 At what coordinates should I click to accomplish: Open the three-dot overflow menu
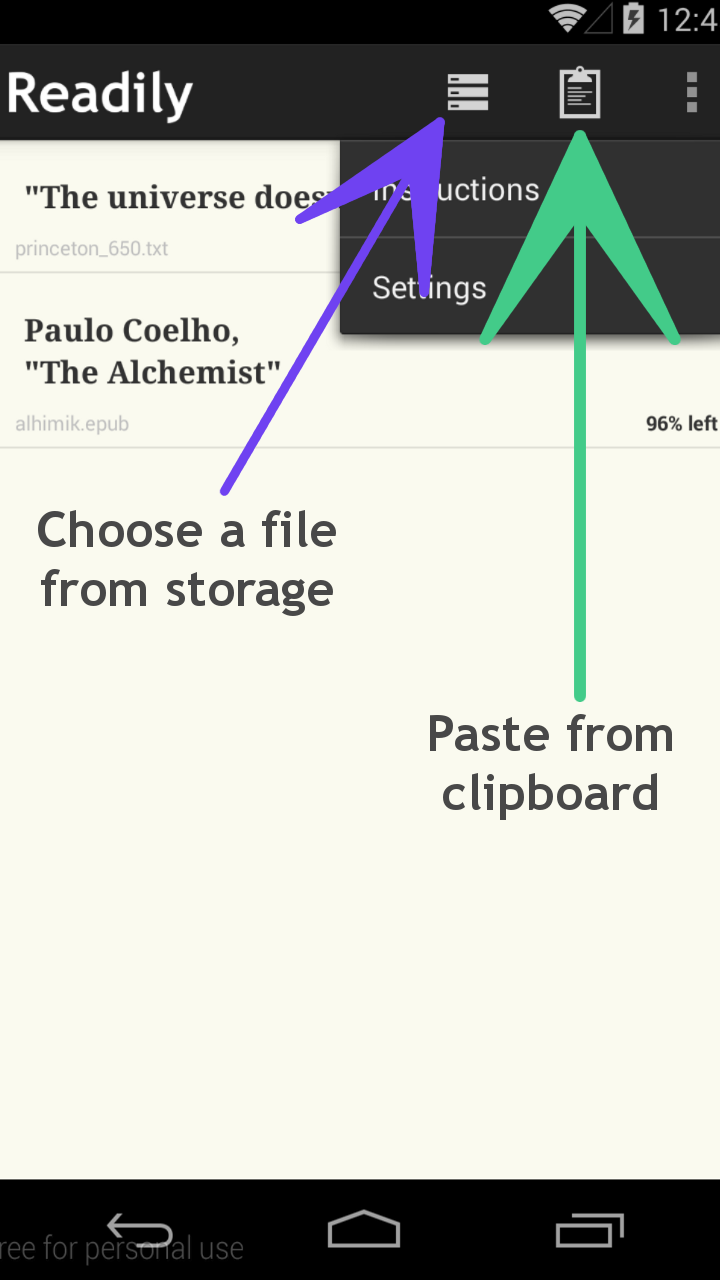691,93
